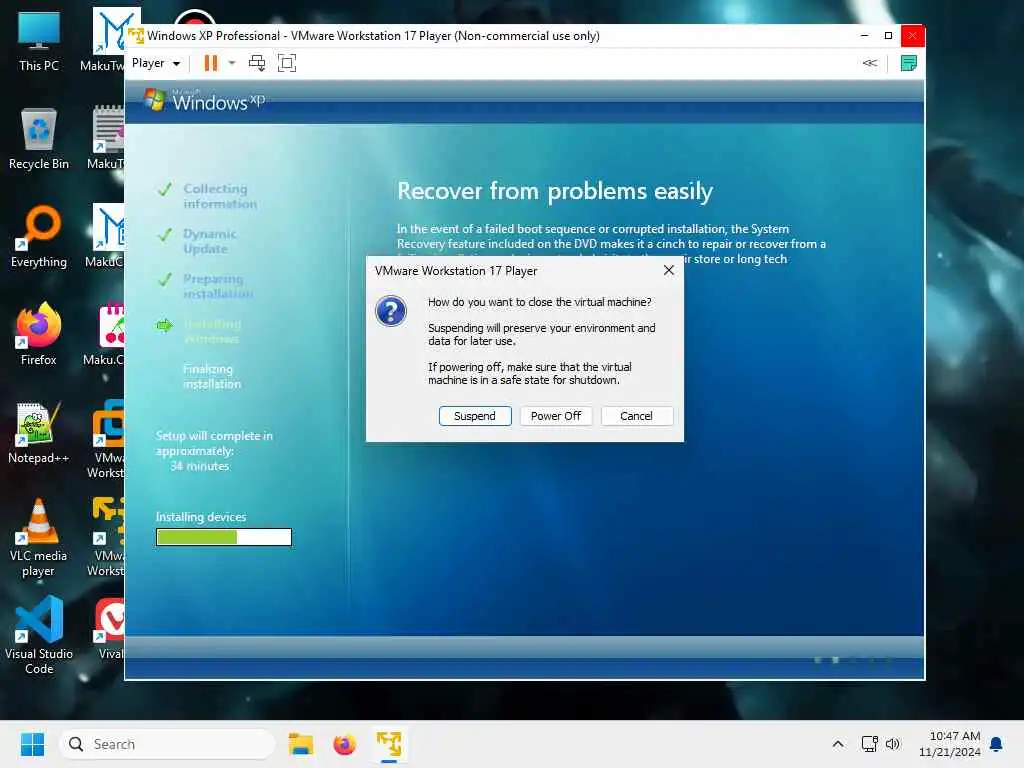The height and width of the screenshot is (768, 1024).
Task: Choose Power Off in the dialog
Action: point(556,416)
